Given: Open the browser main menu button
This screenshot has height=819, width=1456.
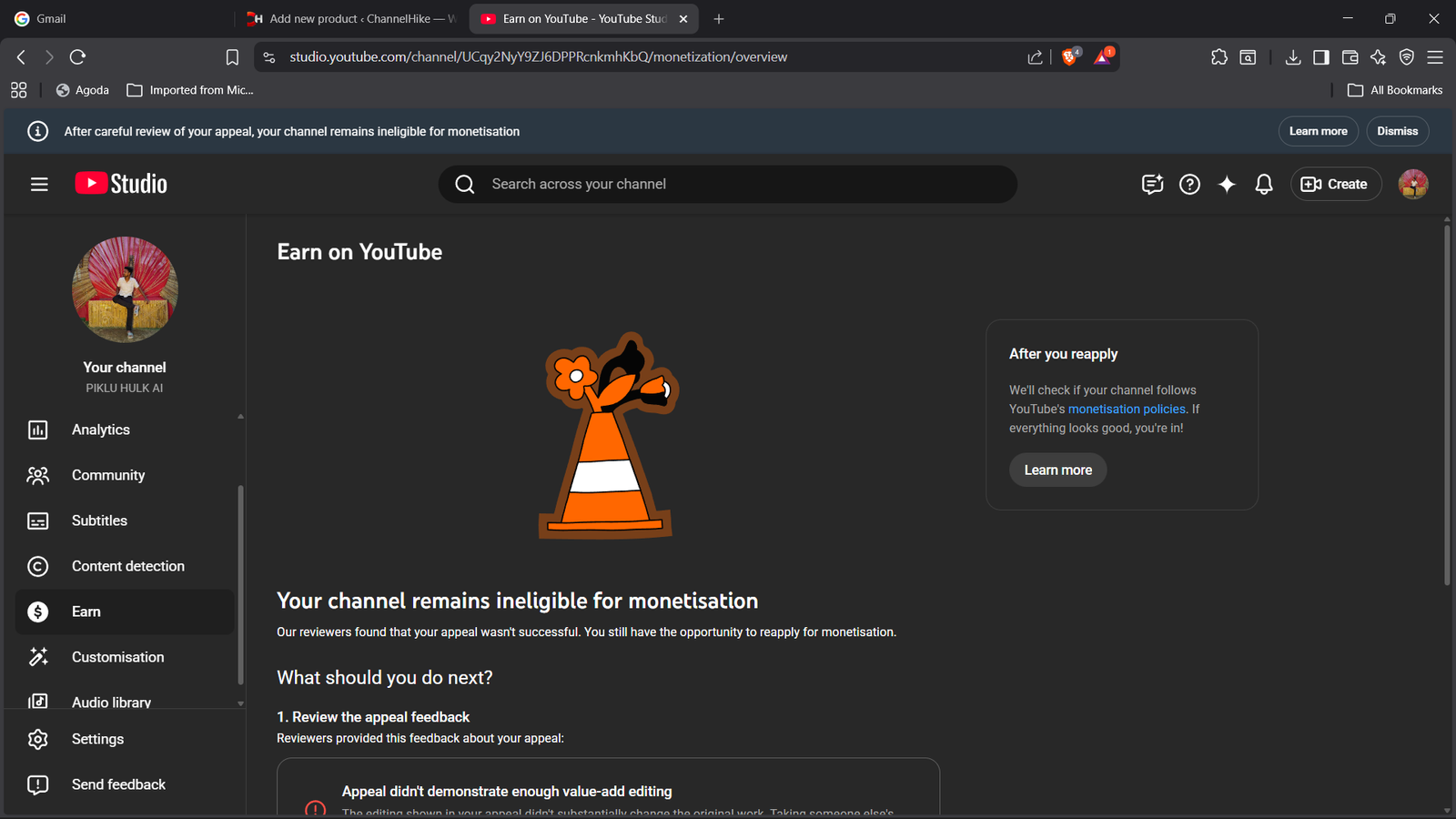Looking at the screenshot, I should pos(1435,57).
